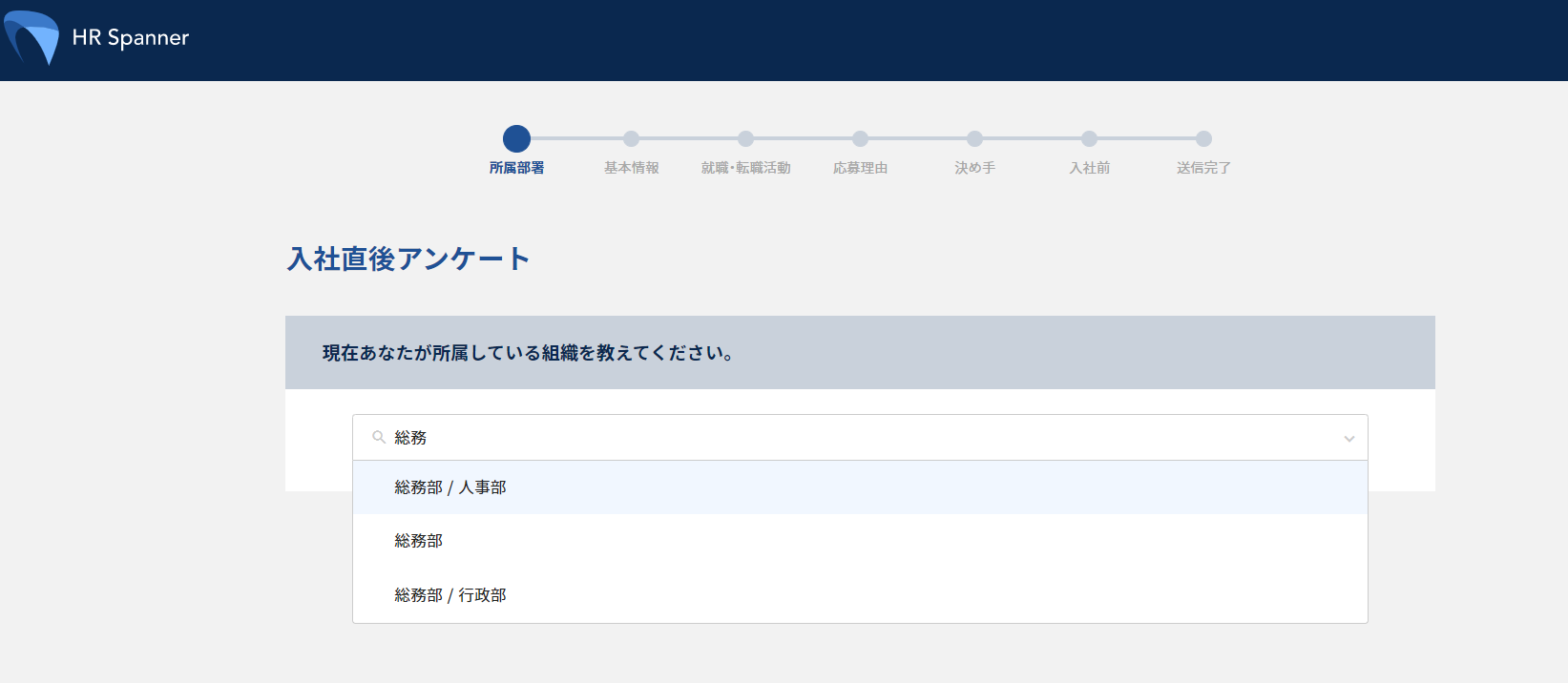Click the HR Spanner brand name text

[131, 38]
